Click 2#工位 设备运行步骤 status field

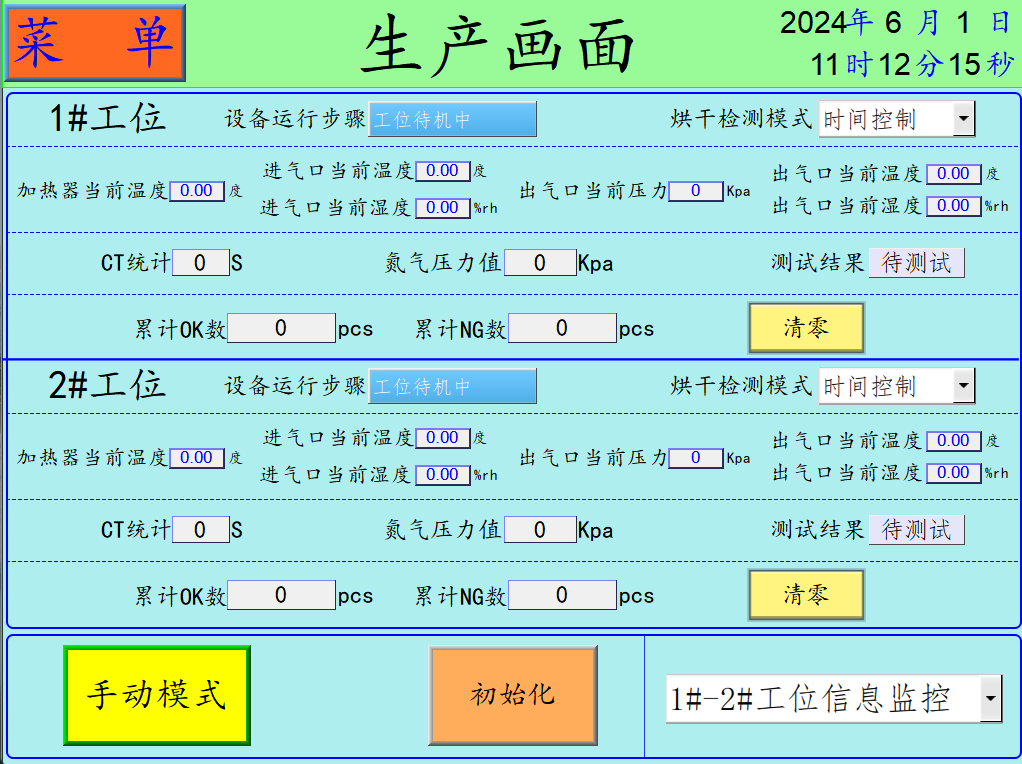click(x=452, y=386)
